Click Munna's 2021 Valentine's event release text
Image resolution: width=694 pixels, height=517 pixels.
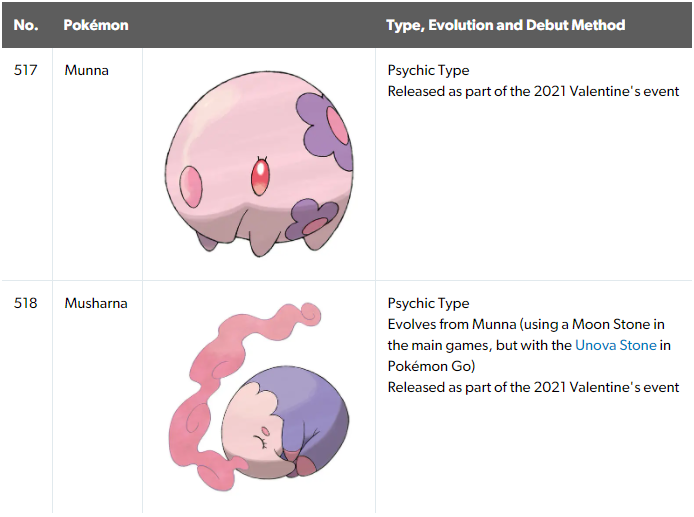[533, 91]
